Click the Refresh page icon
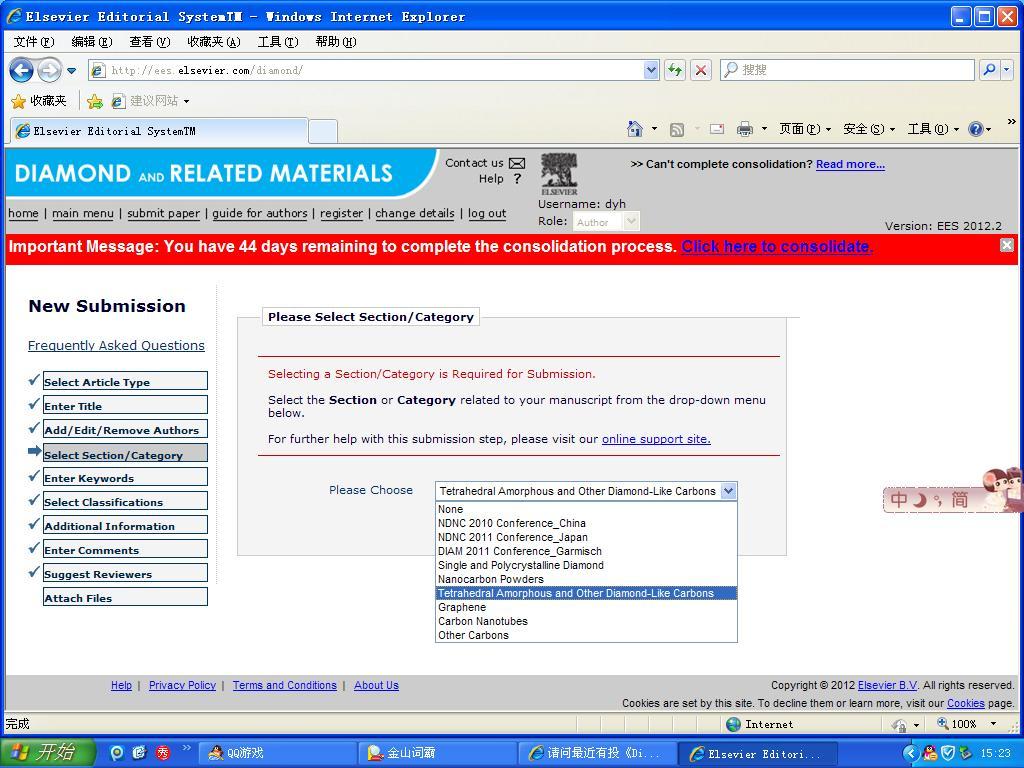The image size is (1024, 768). coord(675,70)
